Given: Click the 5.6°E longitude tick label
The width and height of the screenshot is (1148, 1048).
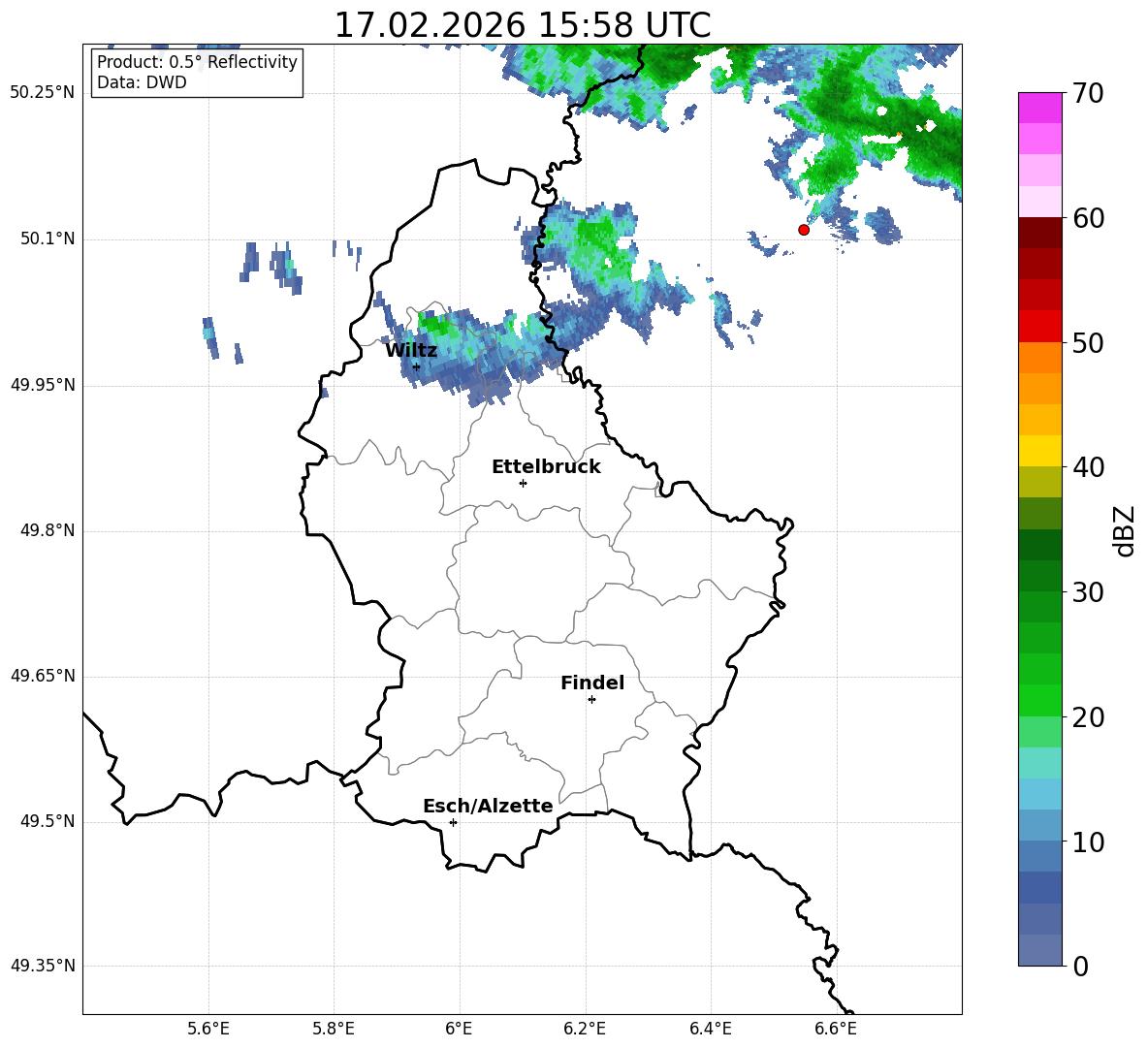Looking at the screenshot, I should click(208, 1029).
